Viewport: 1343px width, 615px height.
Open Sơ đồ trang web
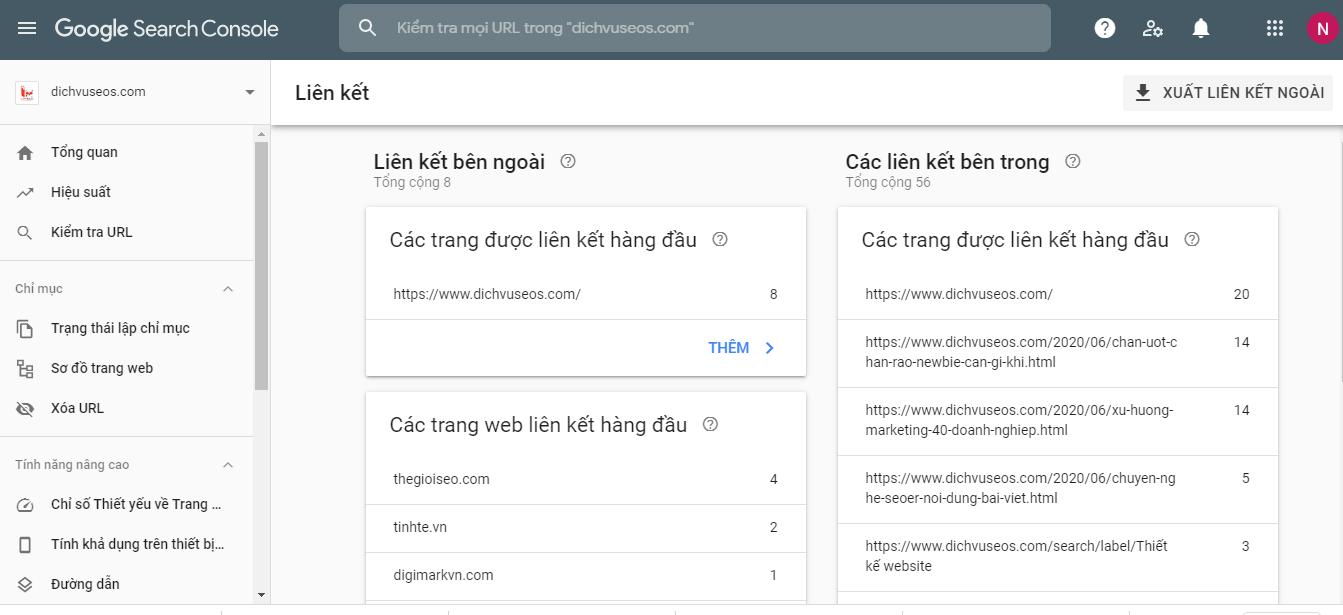tap(127, 368)
